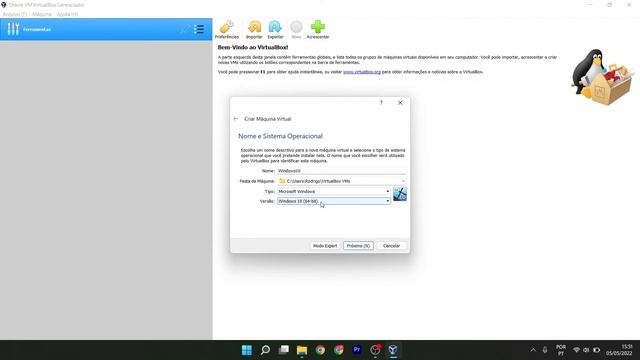Open taskbar Search

point(265,350)
